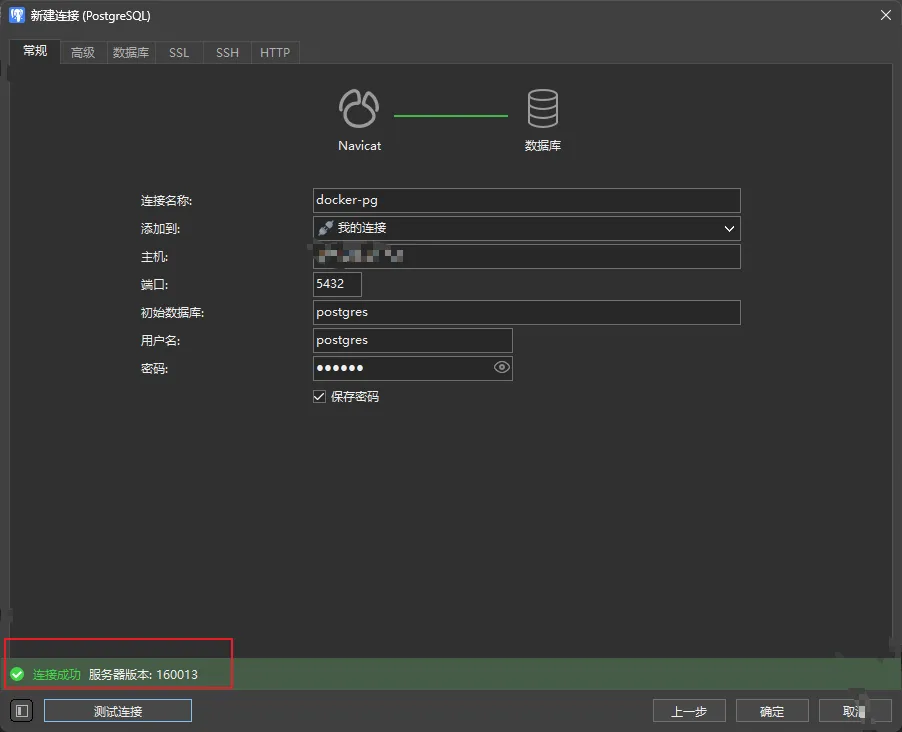Switch to the 常规 tab

point(35,51)
